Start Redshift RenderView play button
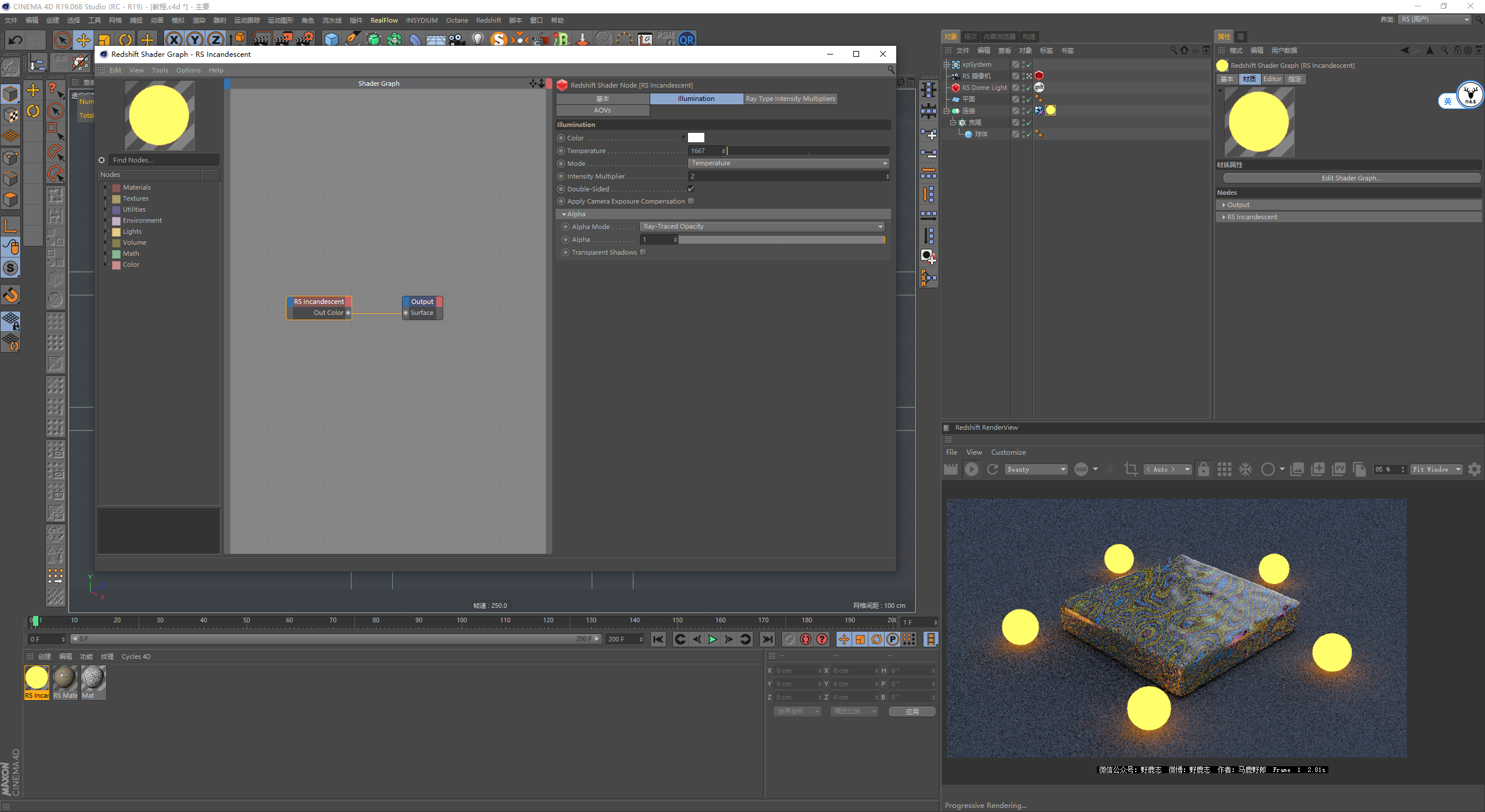Image resolution: width=1485 pixels, height=812 pixels. (x=972, y=469)
